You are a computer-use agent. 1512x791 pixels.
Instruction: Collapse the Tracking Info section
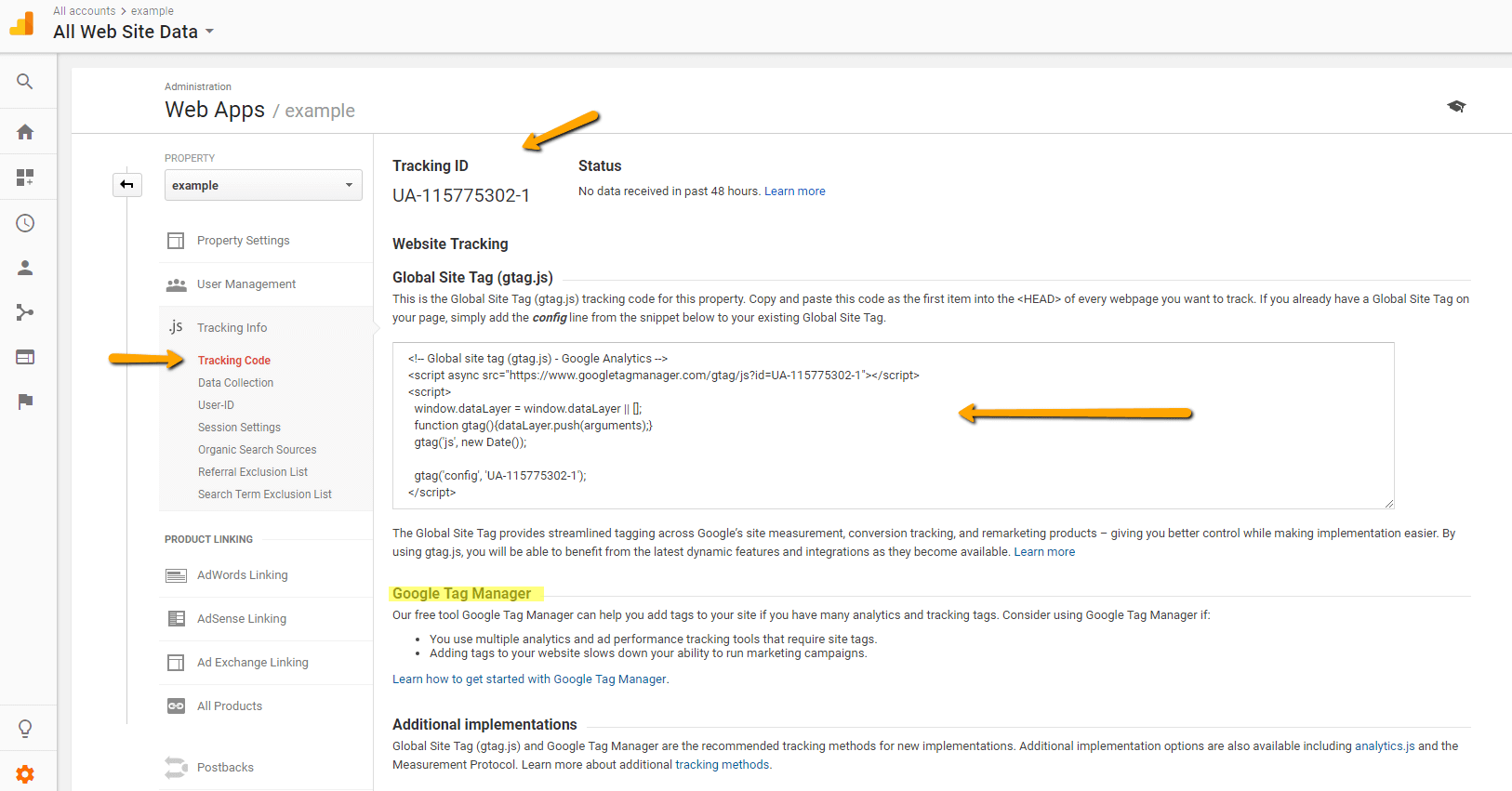232,328
